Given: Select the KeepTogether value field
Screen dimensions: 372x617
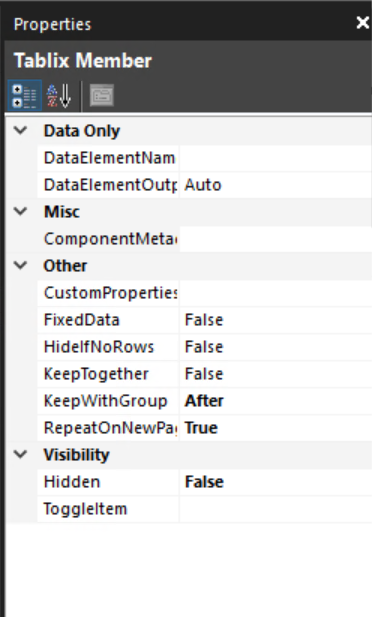Looking at the screenshot, I should (276, 373).
